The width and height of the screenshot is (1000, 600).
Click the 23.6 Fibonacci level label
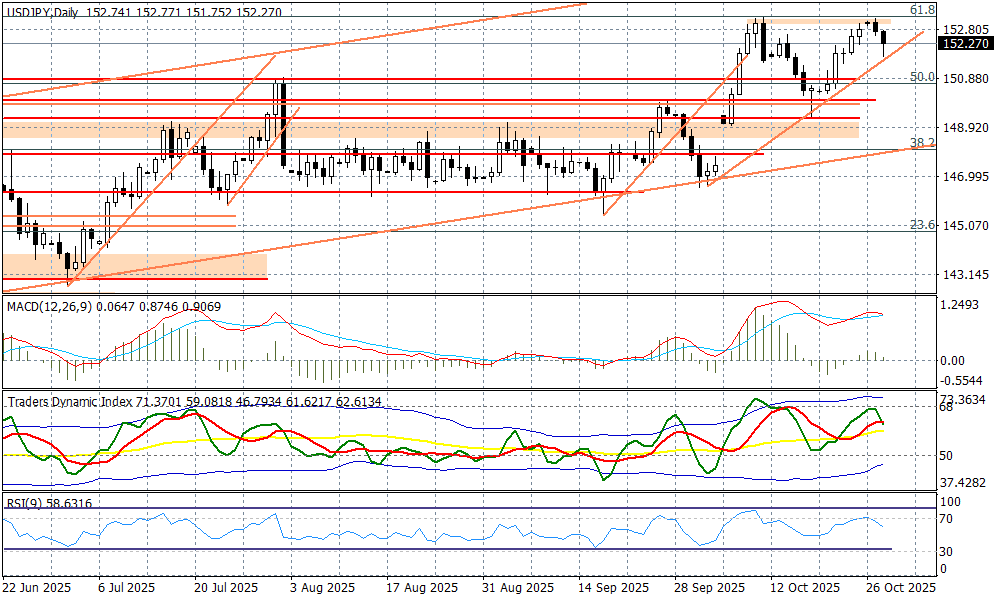coord(922,226)
